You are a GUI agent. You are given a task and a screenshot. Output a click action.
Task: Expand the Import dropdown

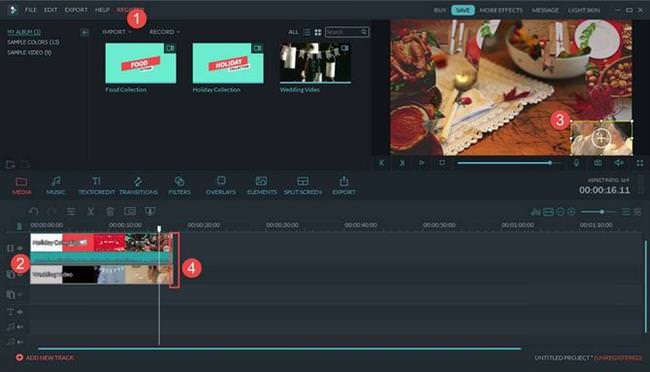[116, 32]
